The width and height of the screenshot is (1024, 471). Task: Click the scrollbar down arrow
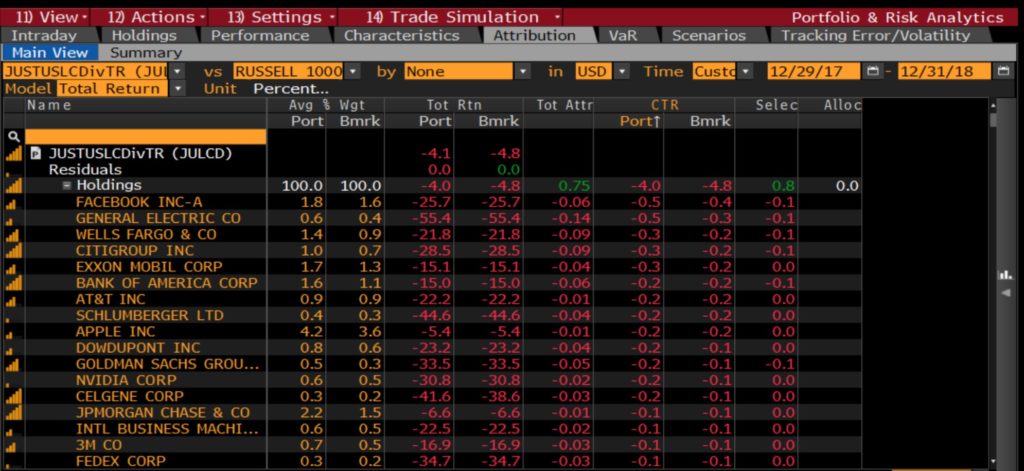click(993, 461)
